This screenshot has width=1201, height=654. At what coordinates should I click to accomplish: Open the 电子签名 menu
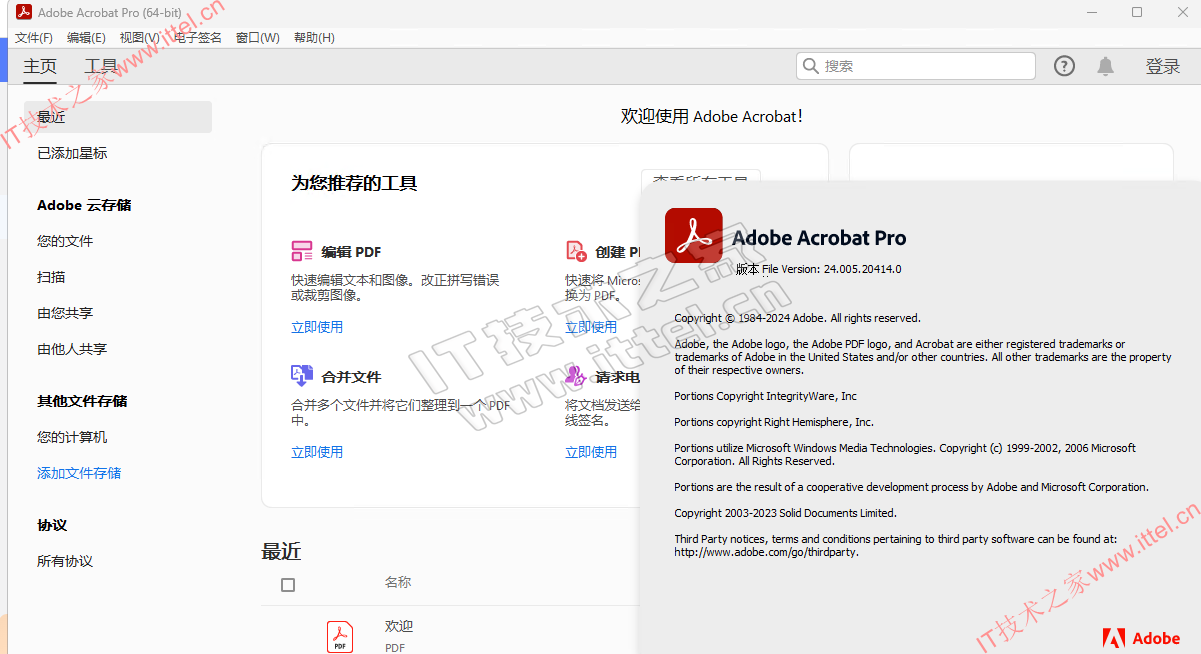tap(198, 38)
